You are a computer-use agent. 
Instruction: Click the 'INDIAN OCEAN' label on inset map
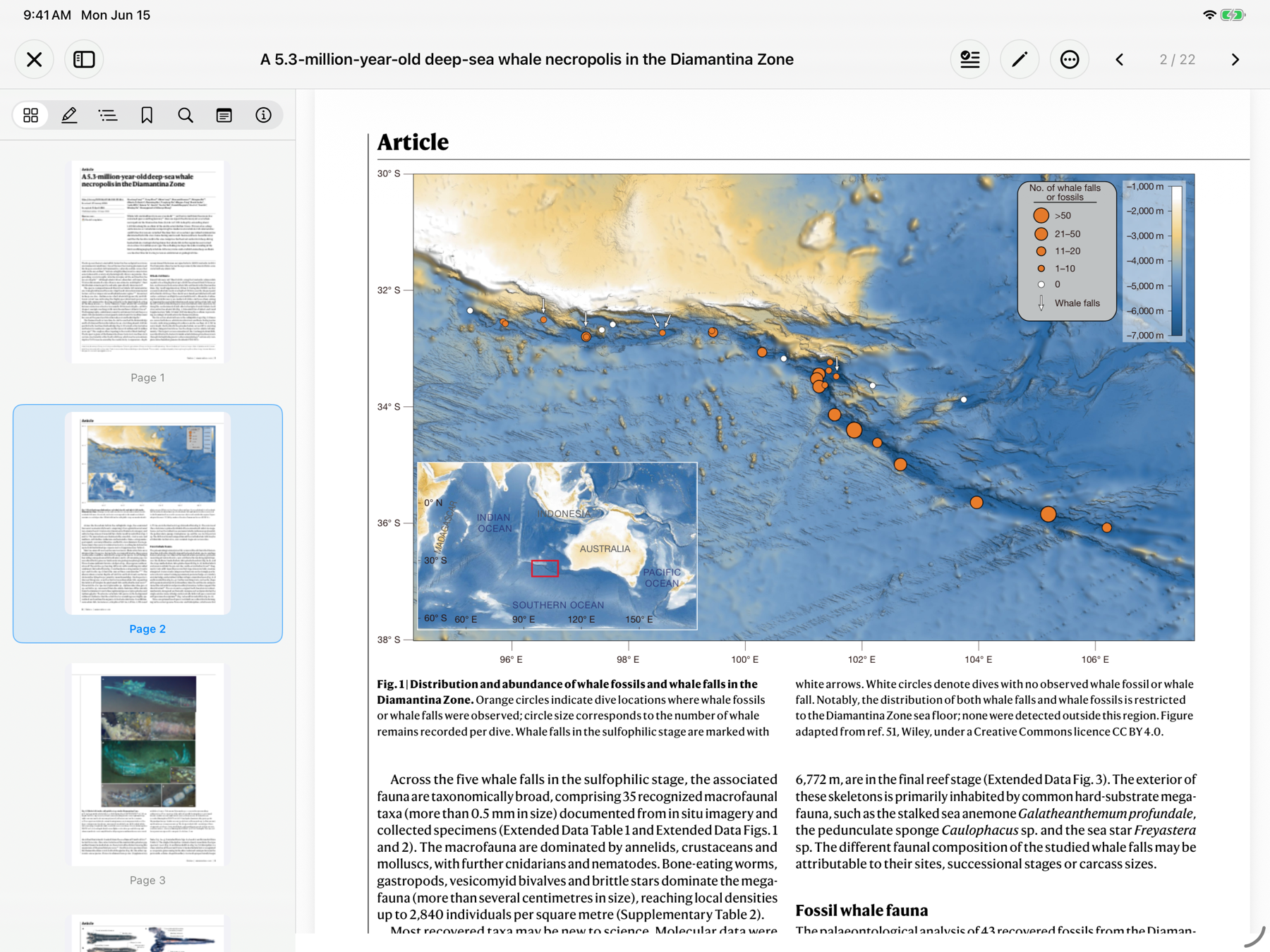[x=494, y=523]
